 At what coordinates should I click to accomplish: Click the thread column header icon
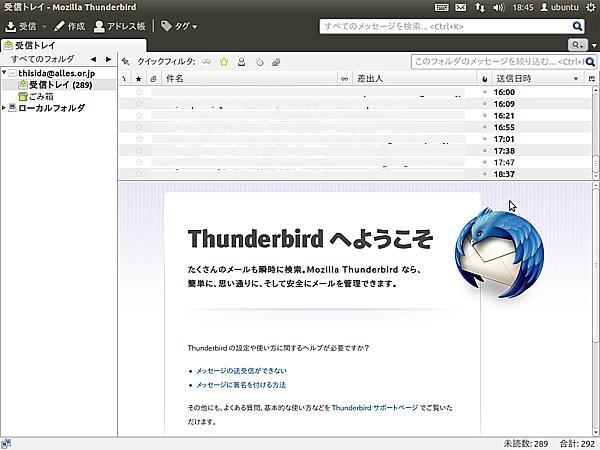coord(124,79)
